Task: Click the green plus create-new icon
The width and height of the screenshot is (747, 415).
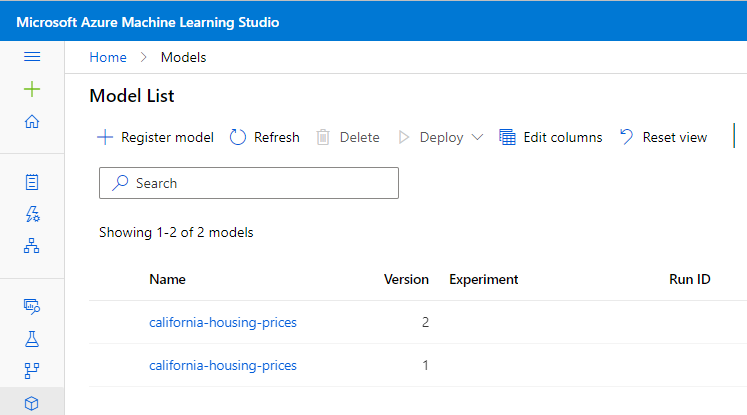Action: pos(32,89)
